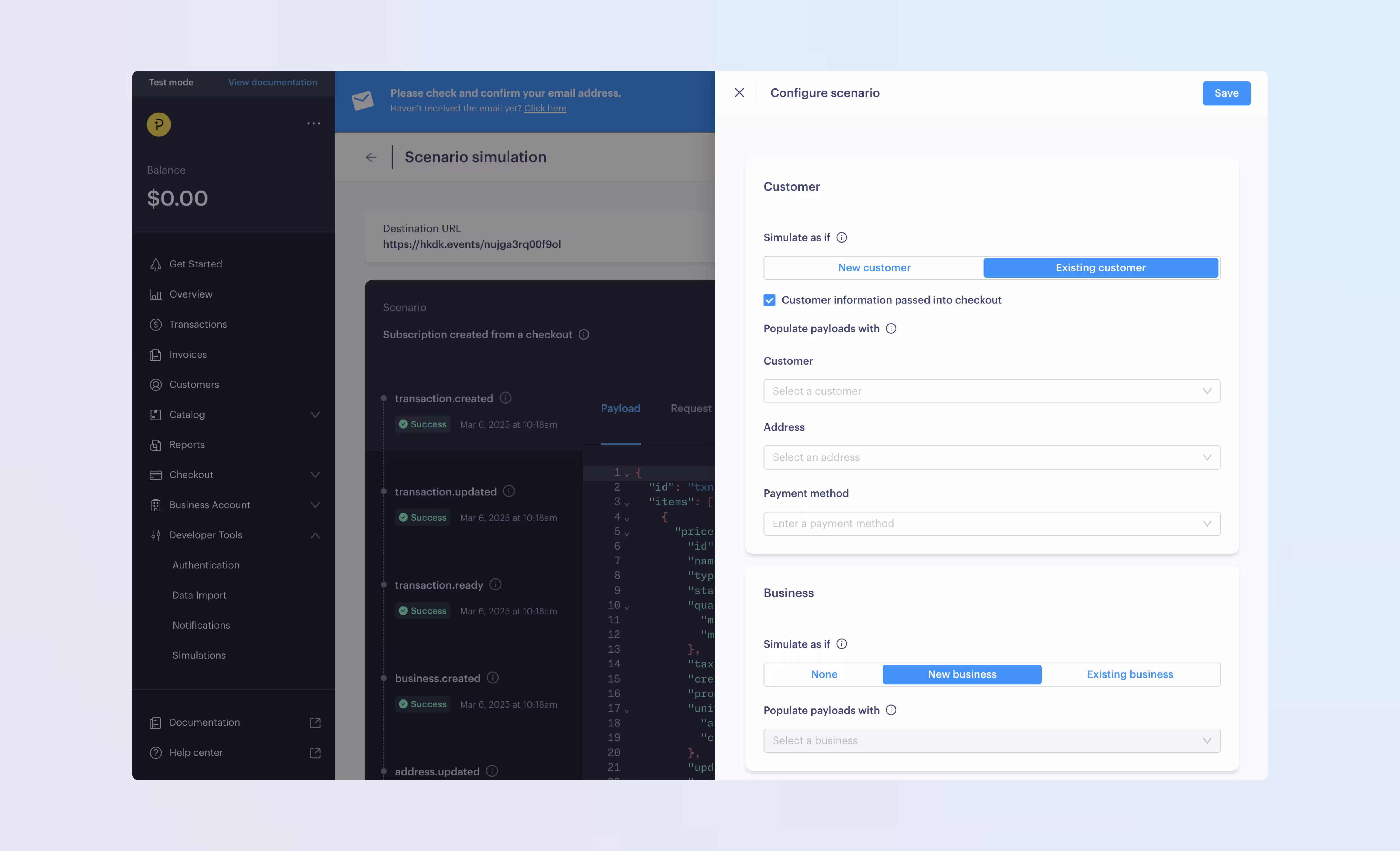
Task: Toggle Customer information passed into checkout
Action: (x=769, y=300)
